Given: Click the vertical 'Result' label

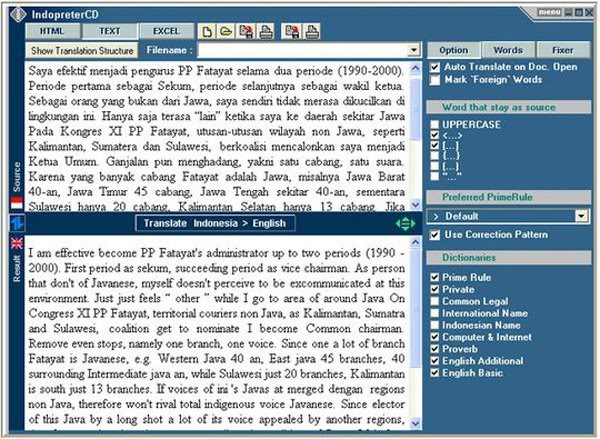Looking at the screenshot, I should 16,269.
